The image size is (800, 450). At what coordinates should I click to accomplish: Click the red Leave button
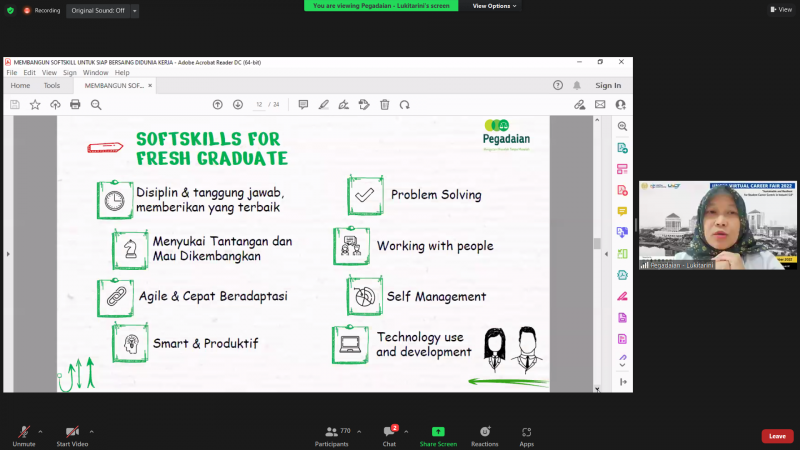tap(777, 436)
